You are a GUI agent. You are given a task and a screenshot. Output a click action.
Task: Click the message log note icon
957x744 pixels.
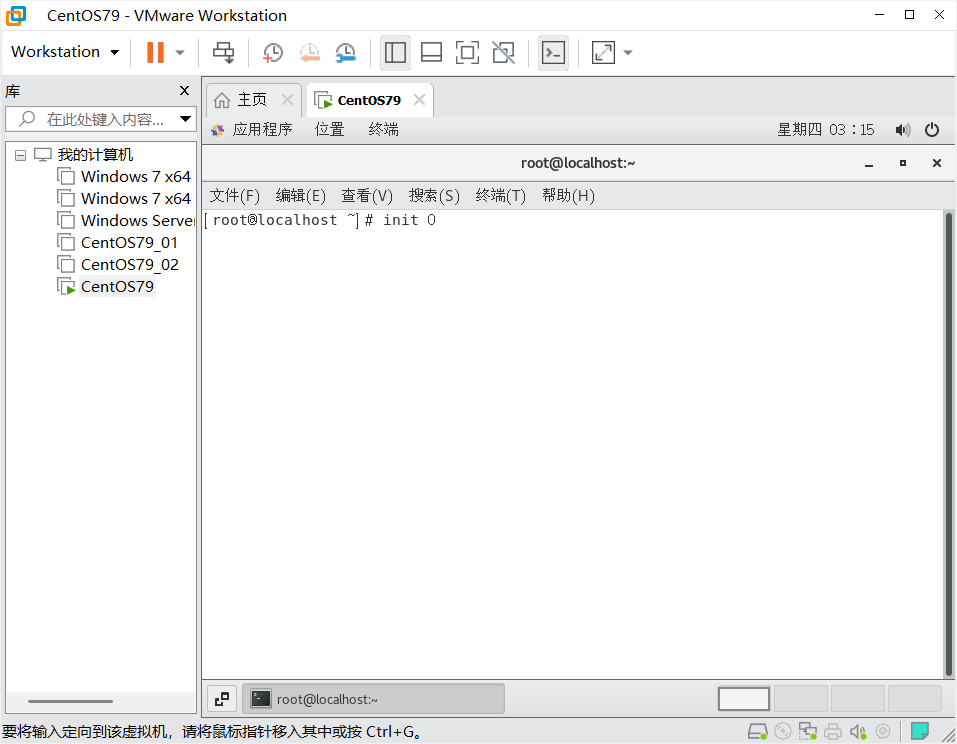(920, 731)
